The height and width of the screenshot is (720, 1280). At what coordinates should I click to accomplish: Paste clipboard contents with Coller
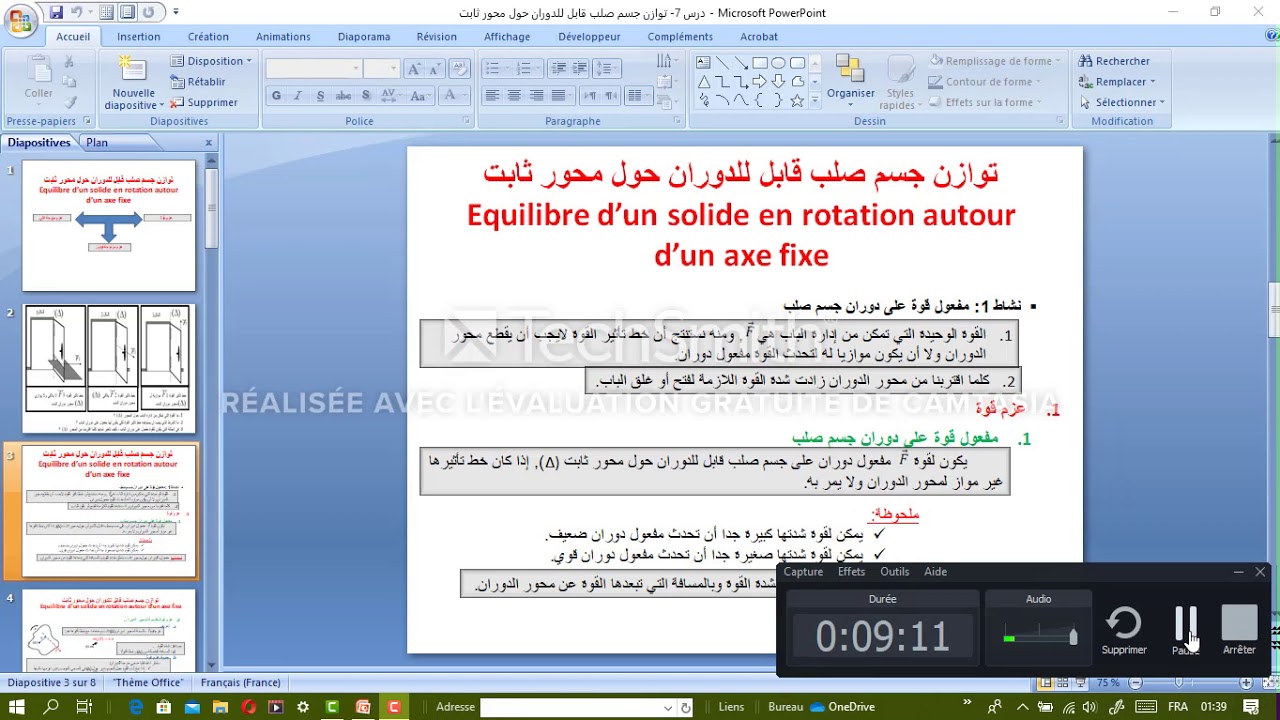click(38, 80)
